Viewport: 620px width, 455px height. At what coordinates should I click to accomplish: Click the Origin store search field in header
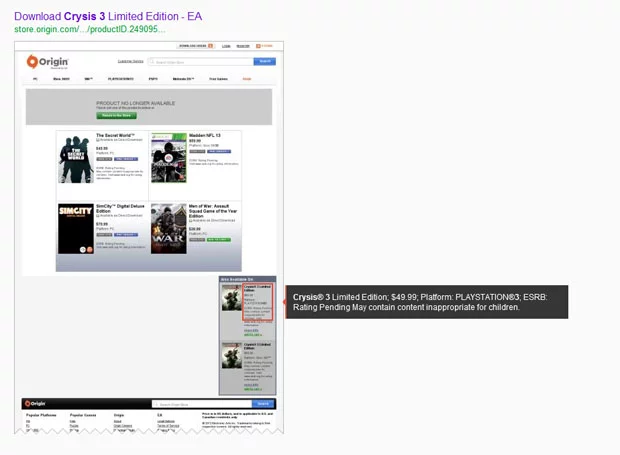coord(200,62)
